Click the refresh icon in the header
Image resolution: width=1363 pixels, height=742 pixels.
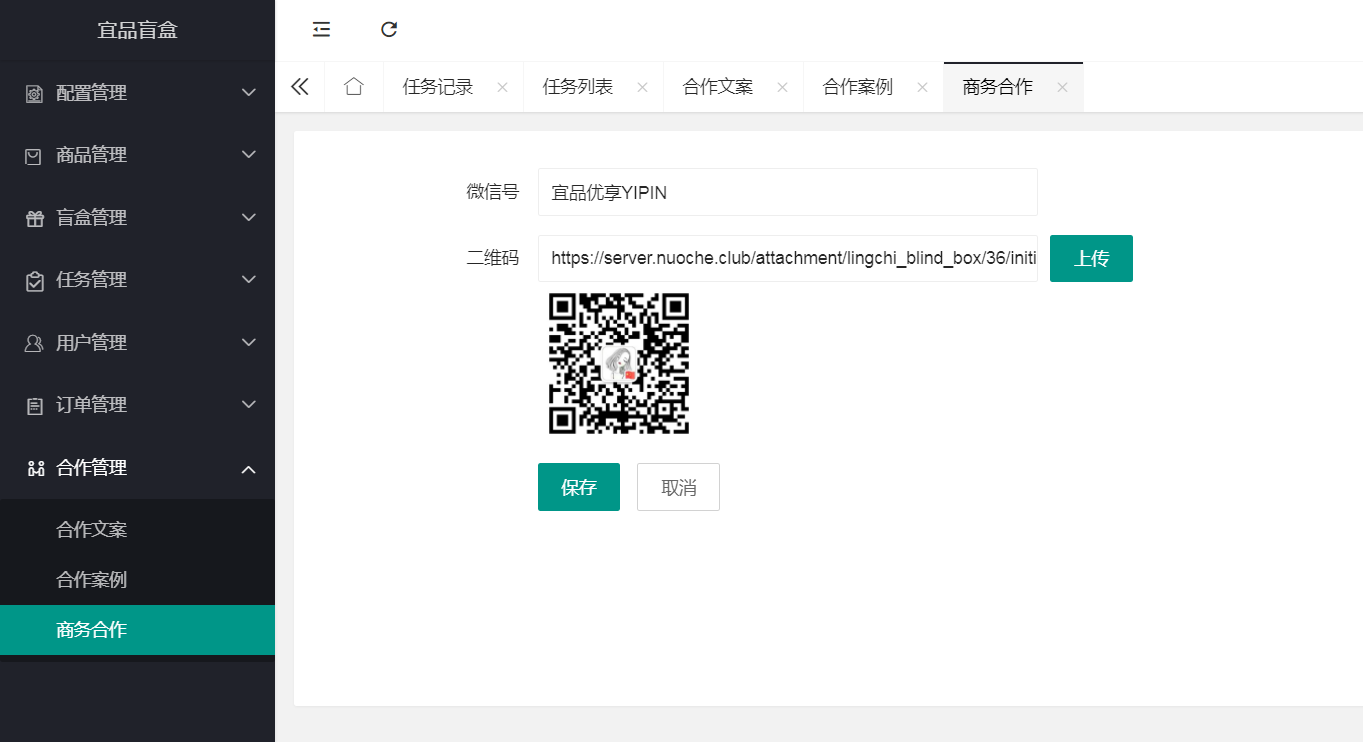pos(389,30)
